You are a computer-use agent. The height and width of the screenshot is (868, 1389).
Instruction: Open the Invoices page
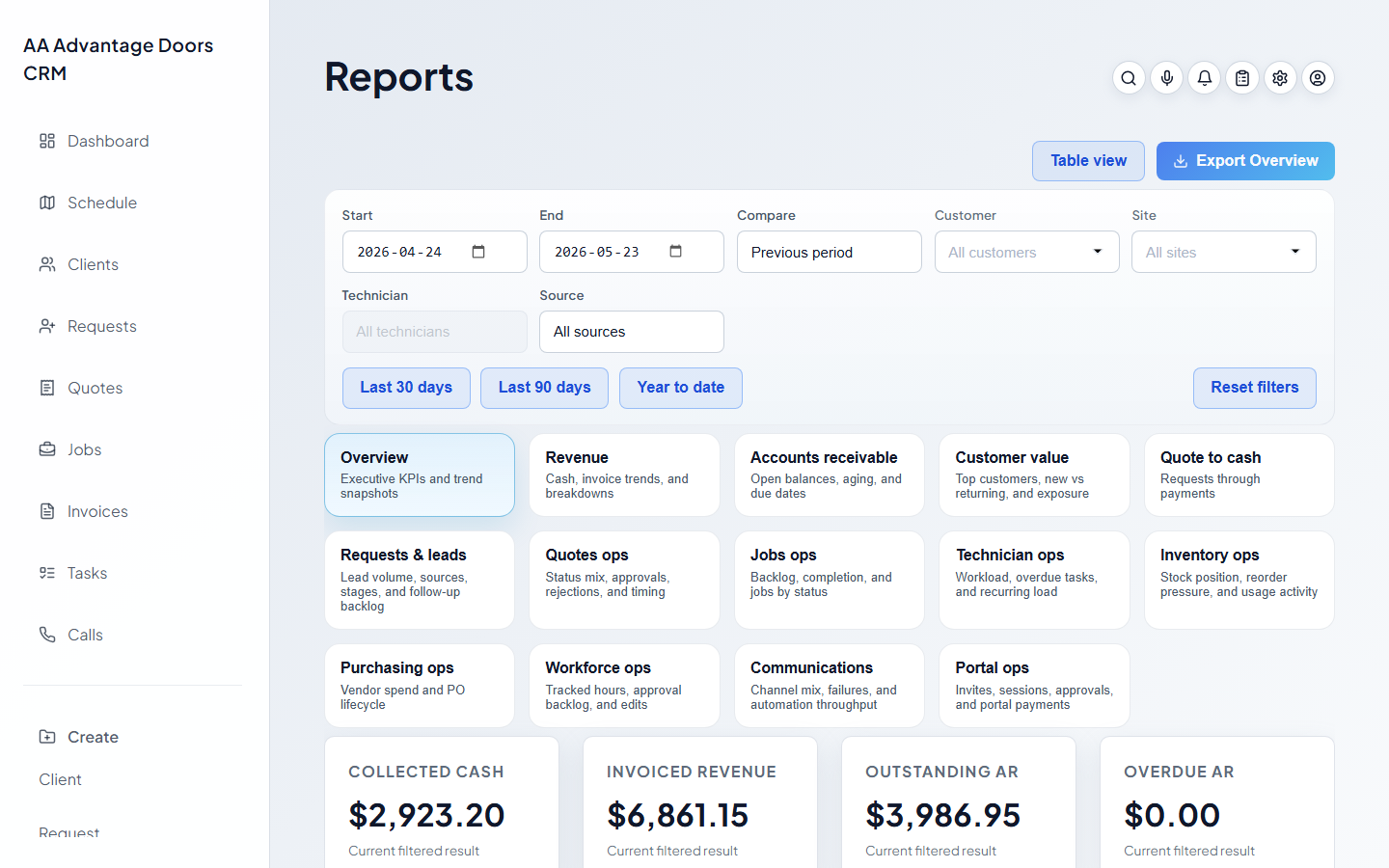(x=97, y=511)
